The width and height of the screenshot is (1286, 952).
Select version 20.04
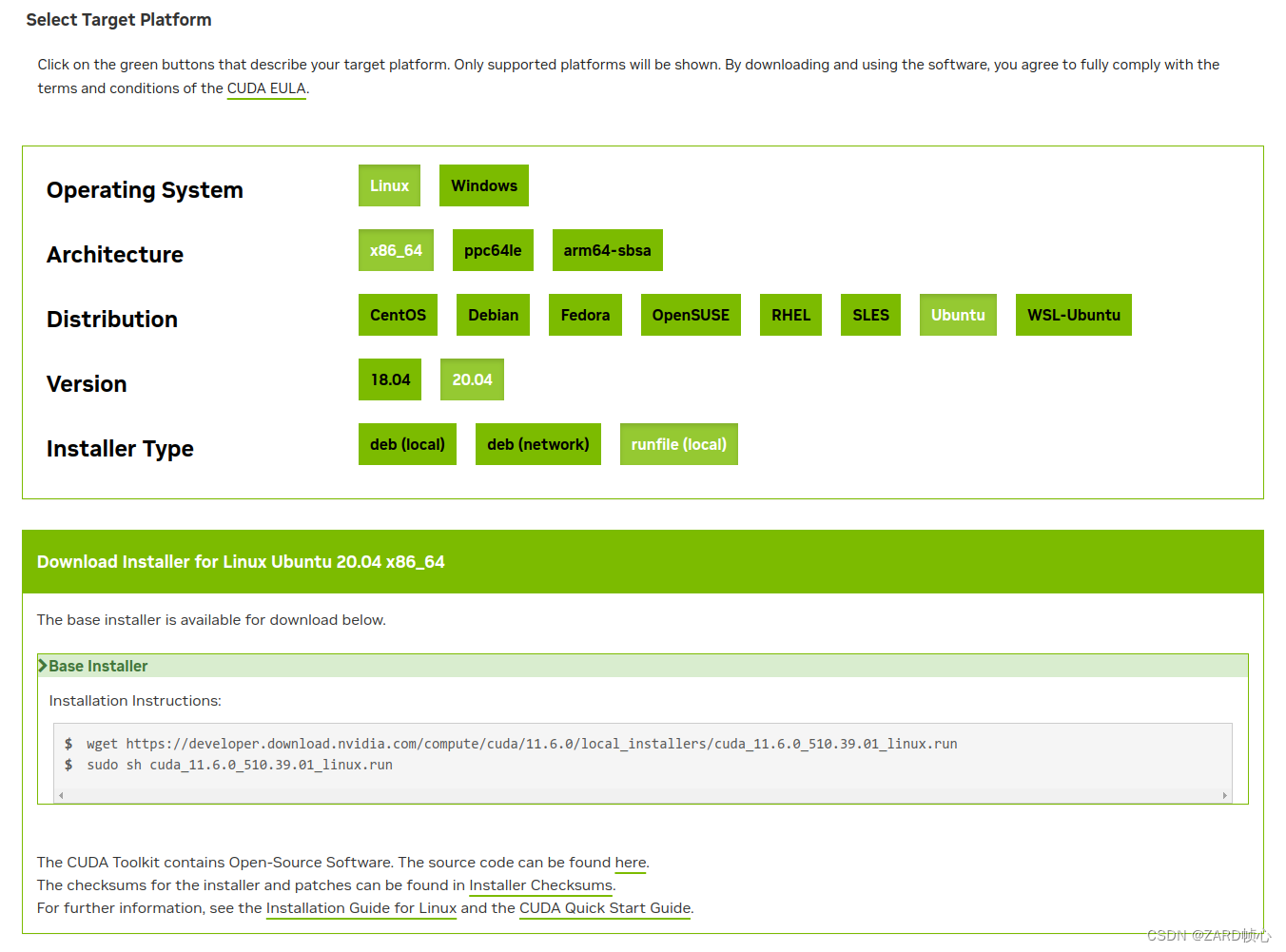[x=472, y=379]
